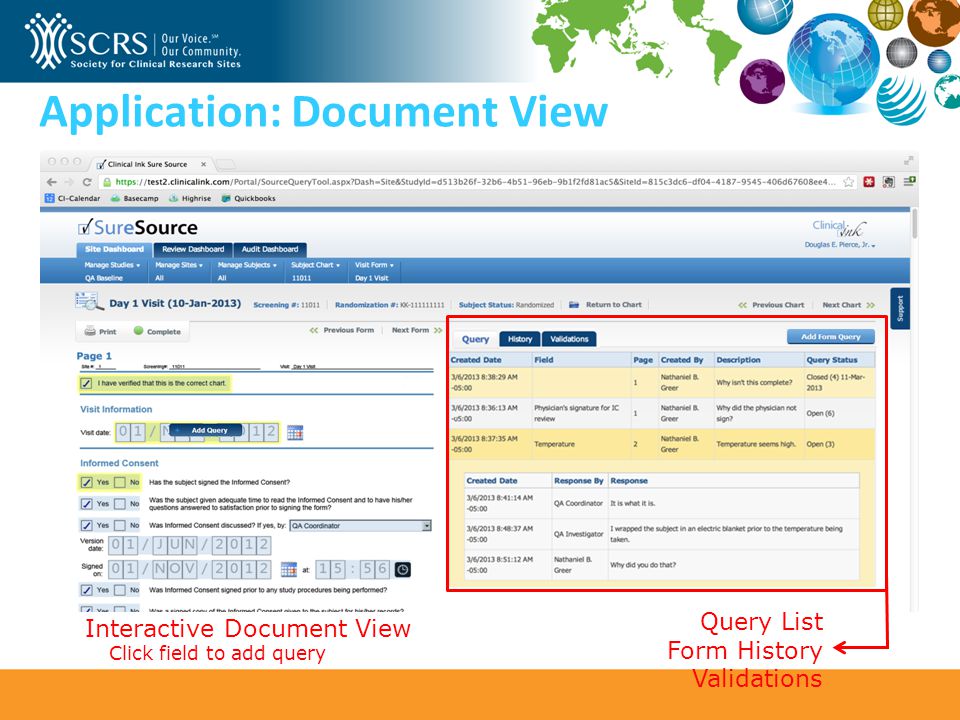Check Yes for adequate time to read consent
The image size is (960, 720).
(87, 504)
